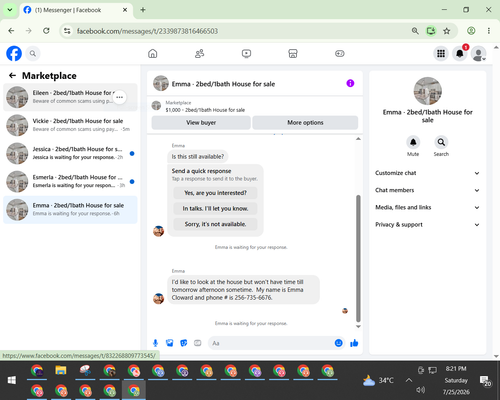Viewport: 500px width, 400px height.
Task: Show hidden system tray icons chevron
Action: 409,380
